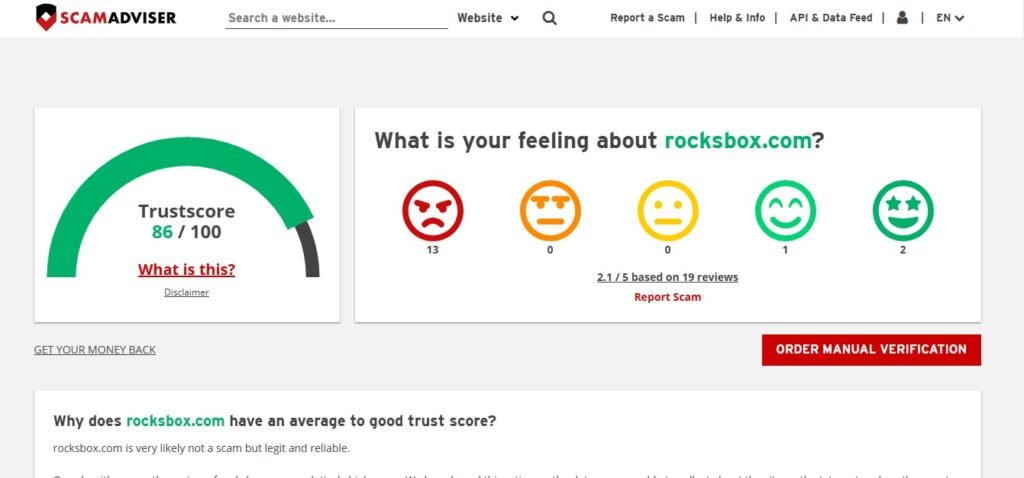Click the count 1 under smiling face
This screenshot has width=1024, height=478.
[785, 250]
